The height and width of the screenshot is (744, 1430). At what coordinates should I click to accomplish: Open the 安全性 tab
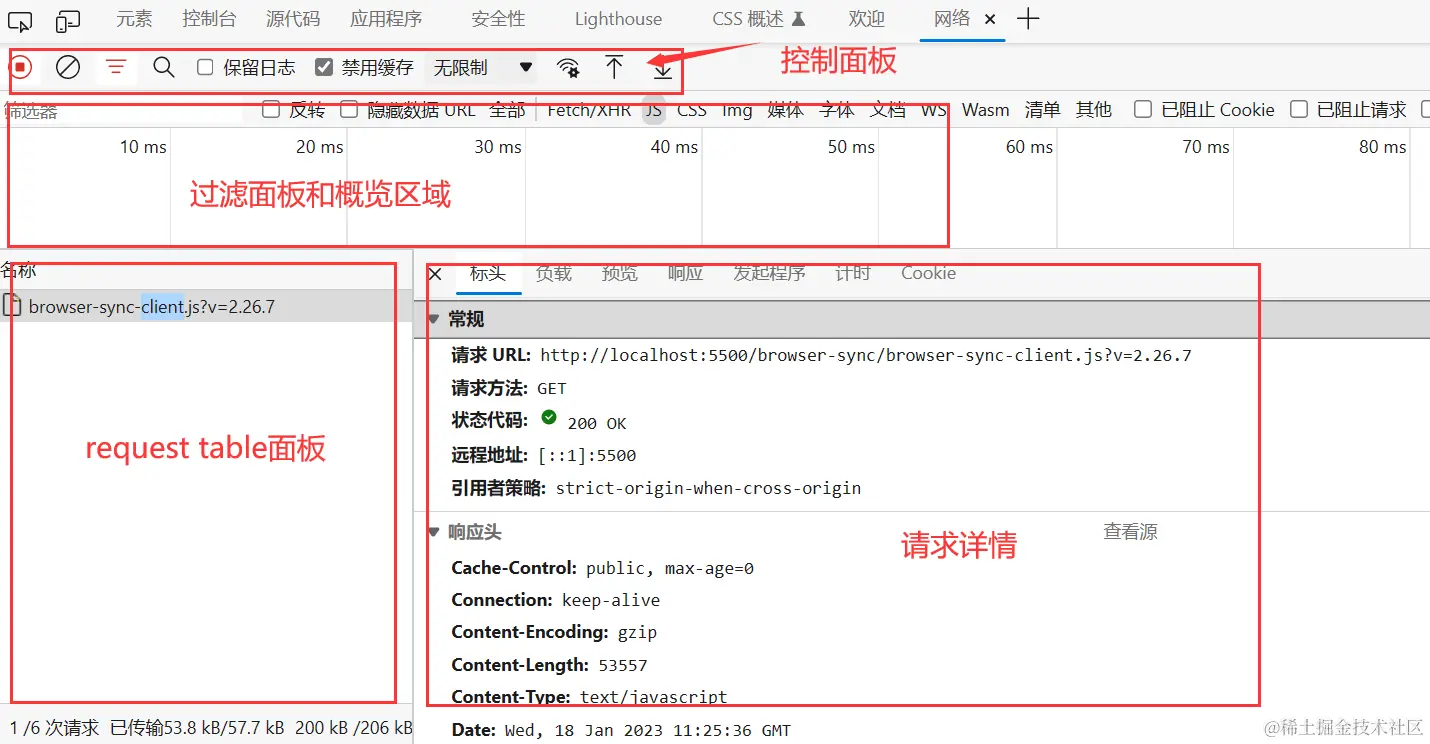[498, 19]
